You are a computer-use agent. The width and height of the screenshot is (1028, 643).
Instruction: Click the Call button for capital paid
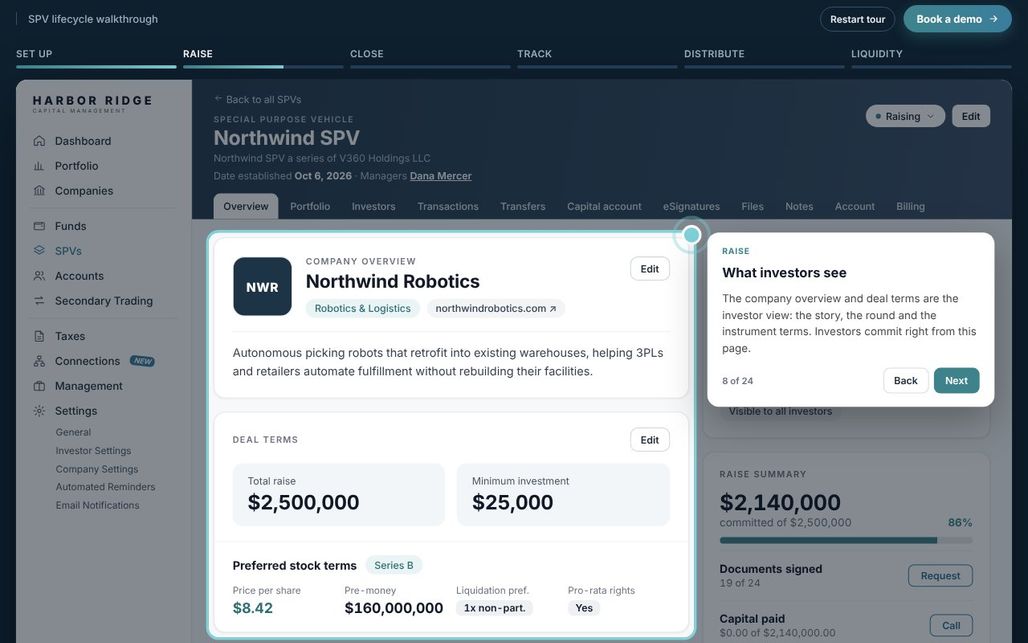(951, 625)
